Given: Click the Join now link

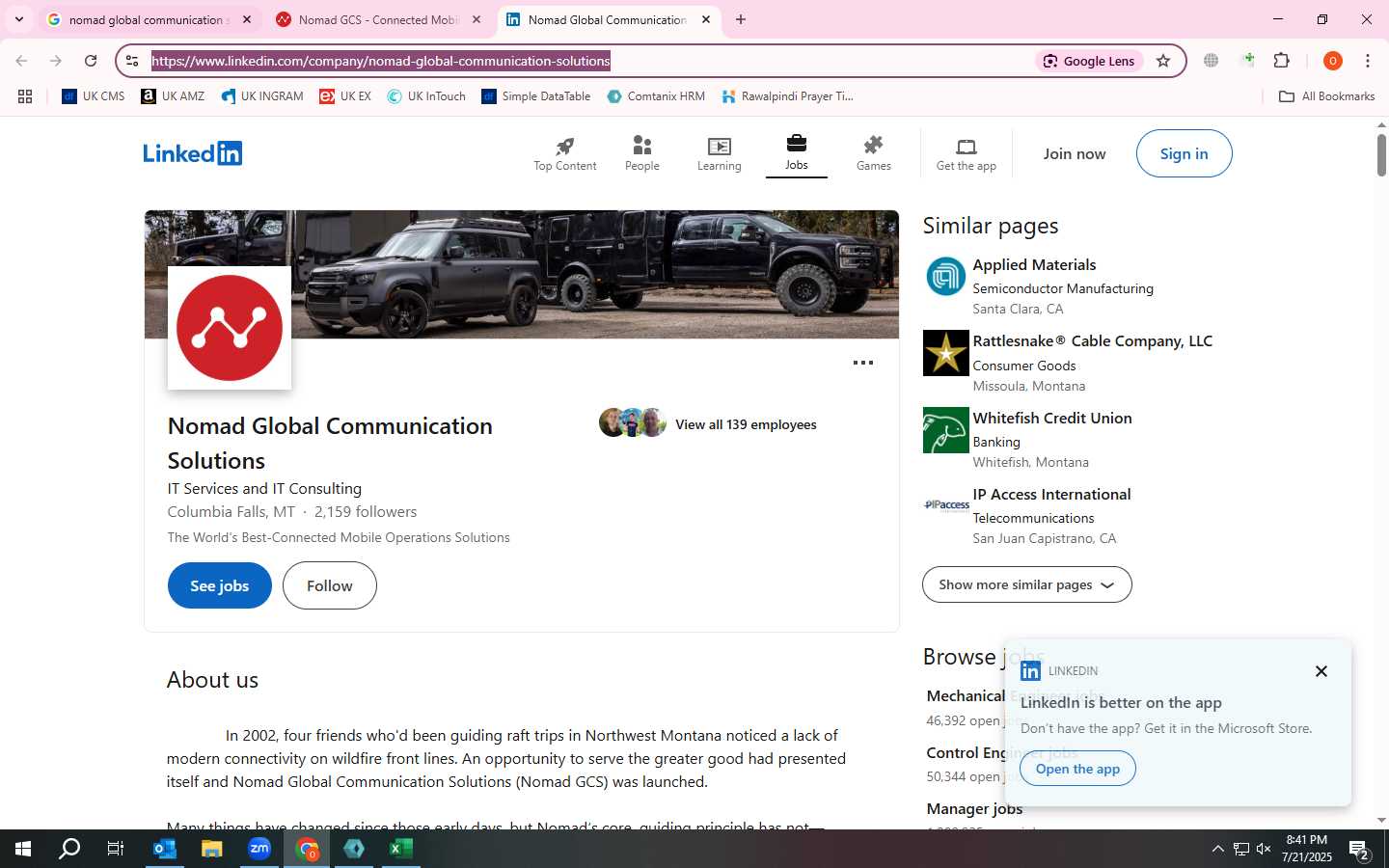Looking at the screenshot, I should tap(1075, 153).
